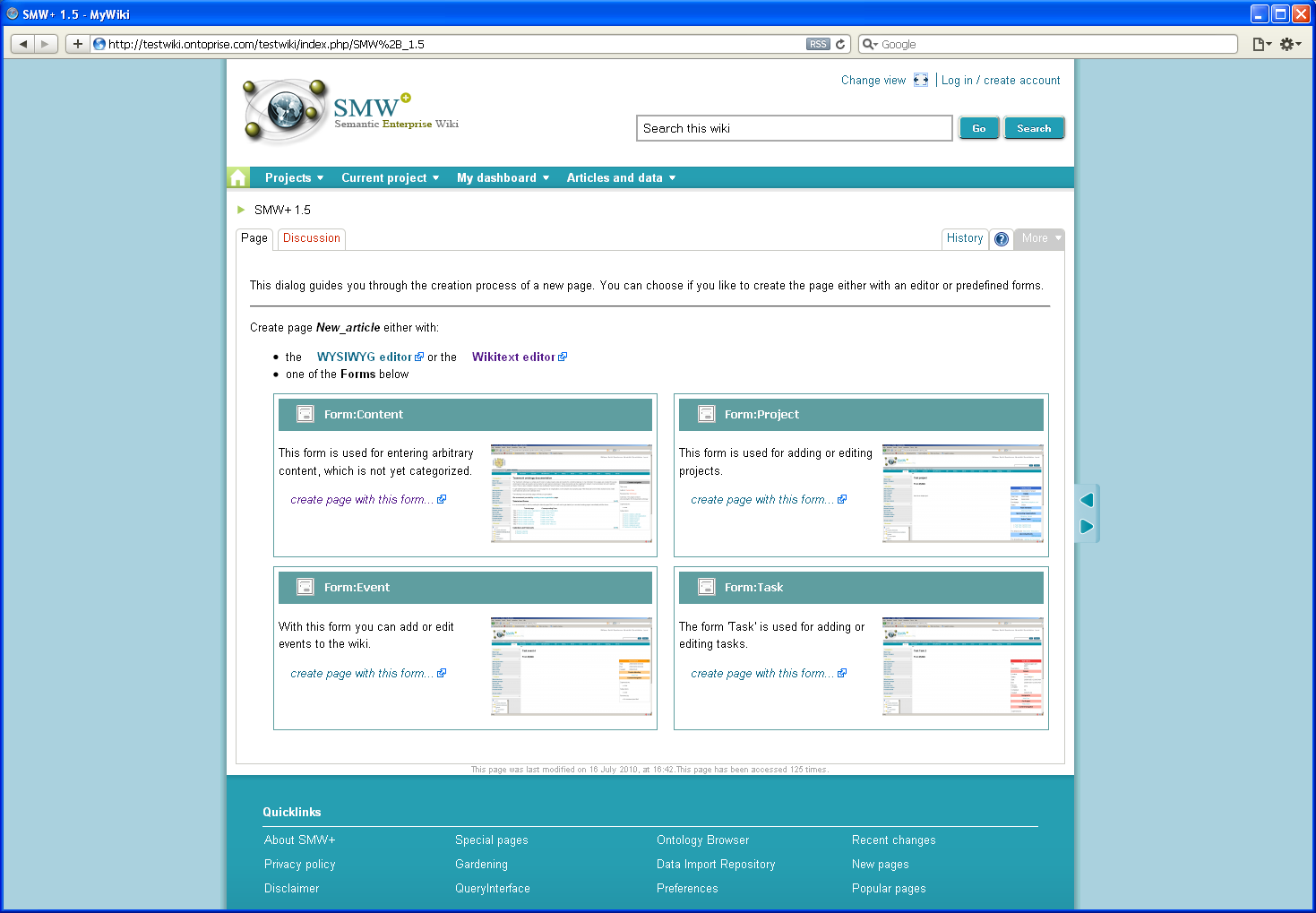Open the Form:Event screenshot thumbnail
The image size is (1316, 913).
[x=571, y=666]
